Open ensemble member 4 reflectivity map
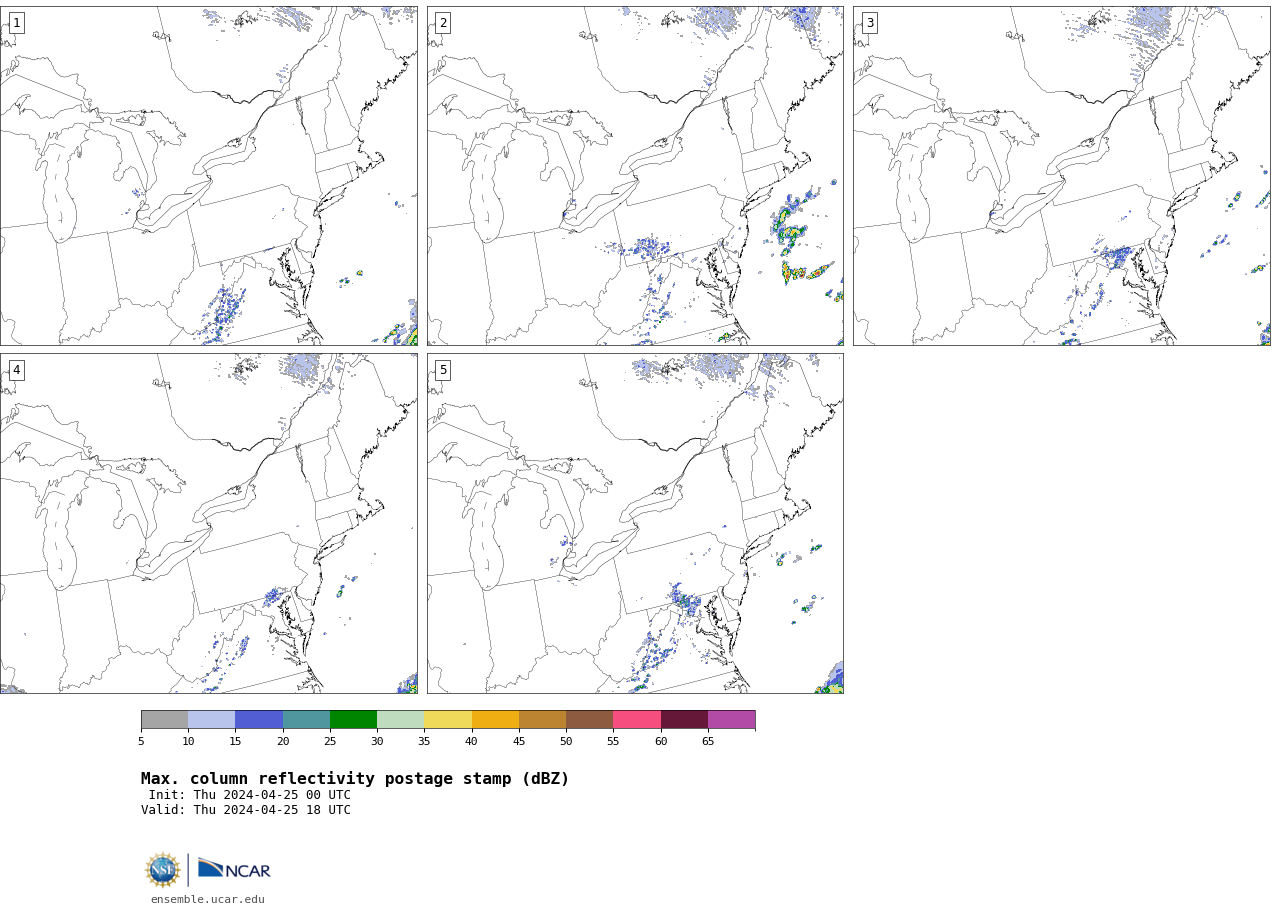 pyautogui.click(x=209, y=523)
